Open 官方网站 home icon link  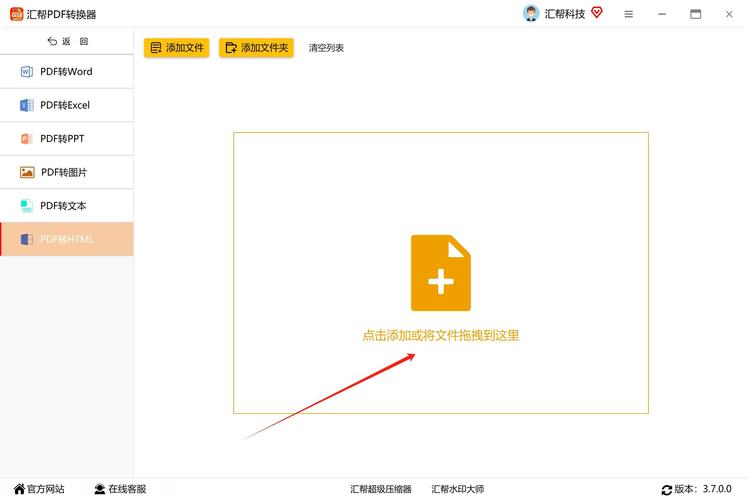click(x=19, y=489)
